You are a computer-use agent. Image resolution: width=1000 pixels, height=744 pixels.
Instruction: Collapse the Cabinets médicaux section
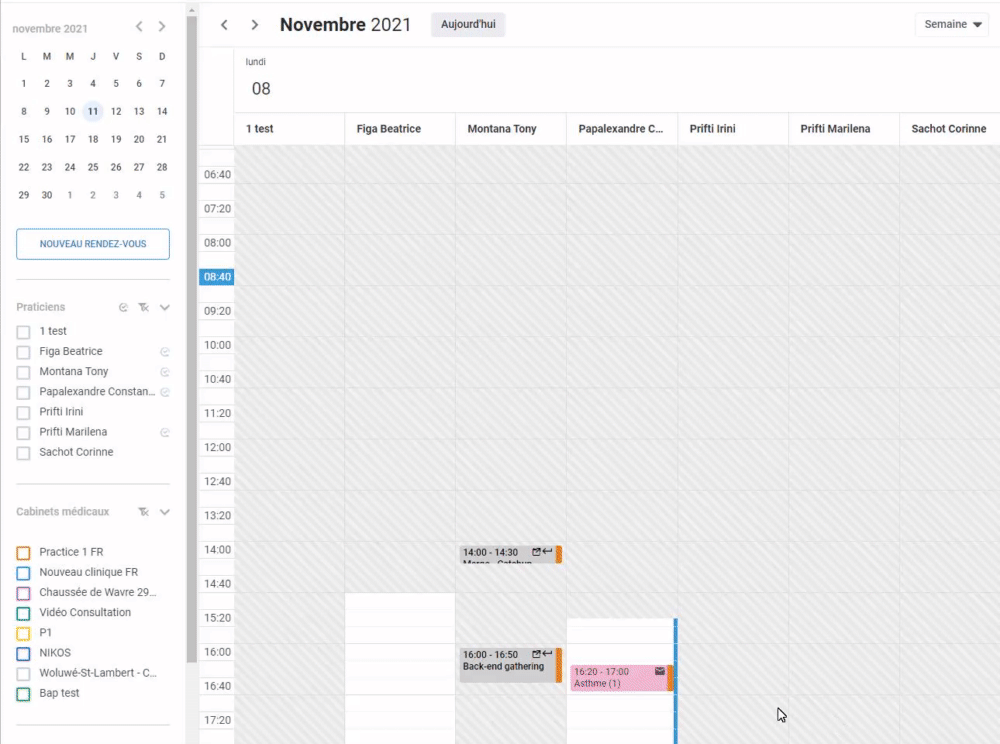tap(165, 512)
